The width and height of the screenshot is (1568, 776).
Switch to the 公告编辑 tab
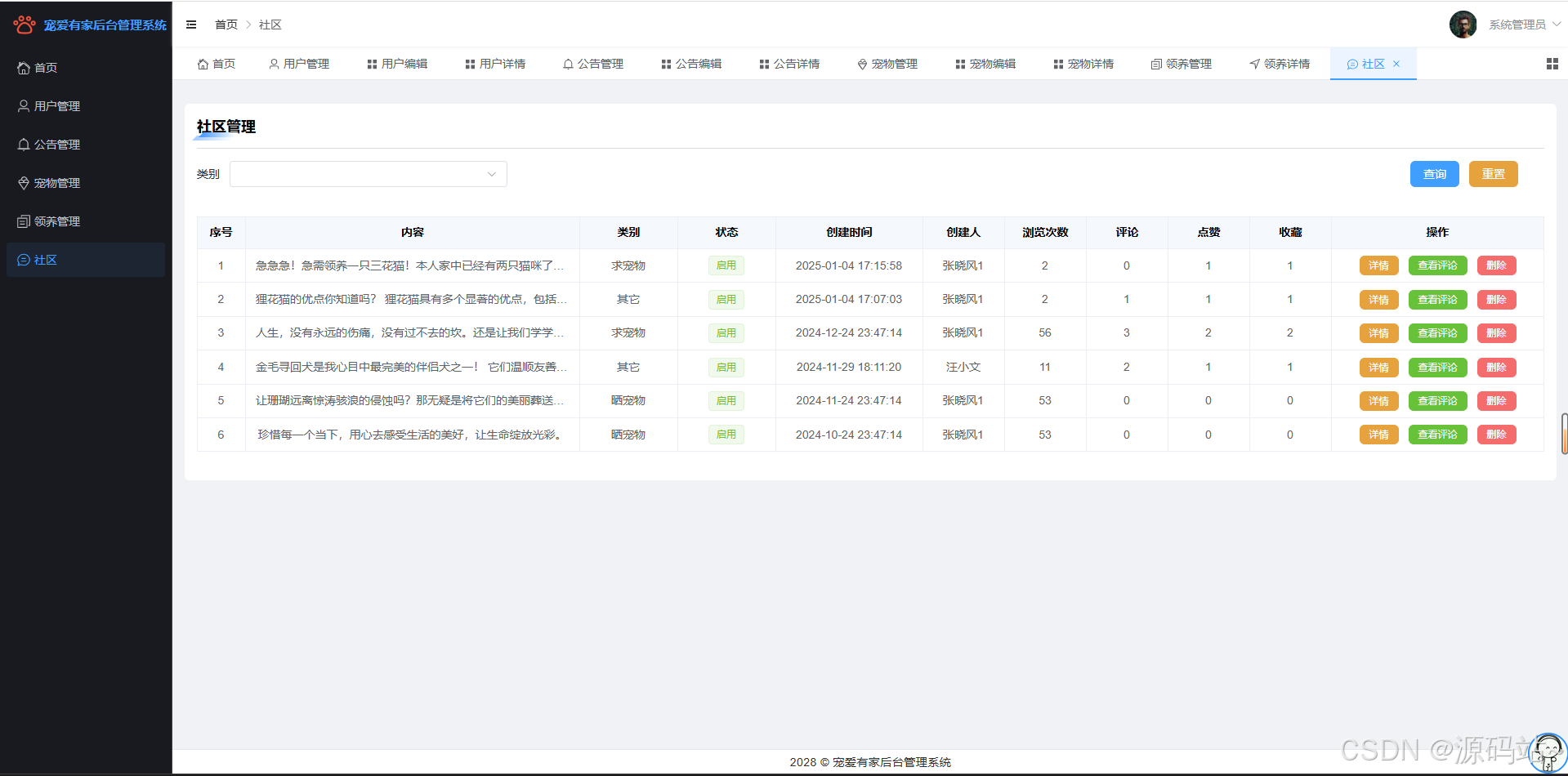pyautogui.click(x=691, y=64)
